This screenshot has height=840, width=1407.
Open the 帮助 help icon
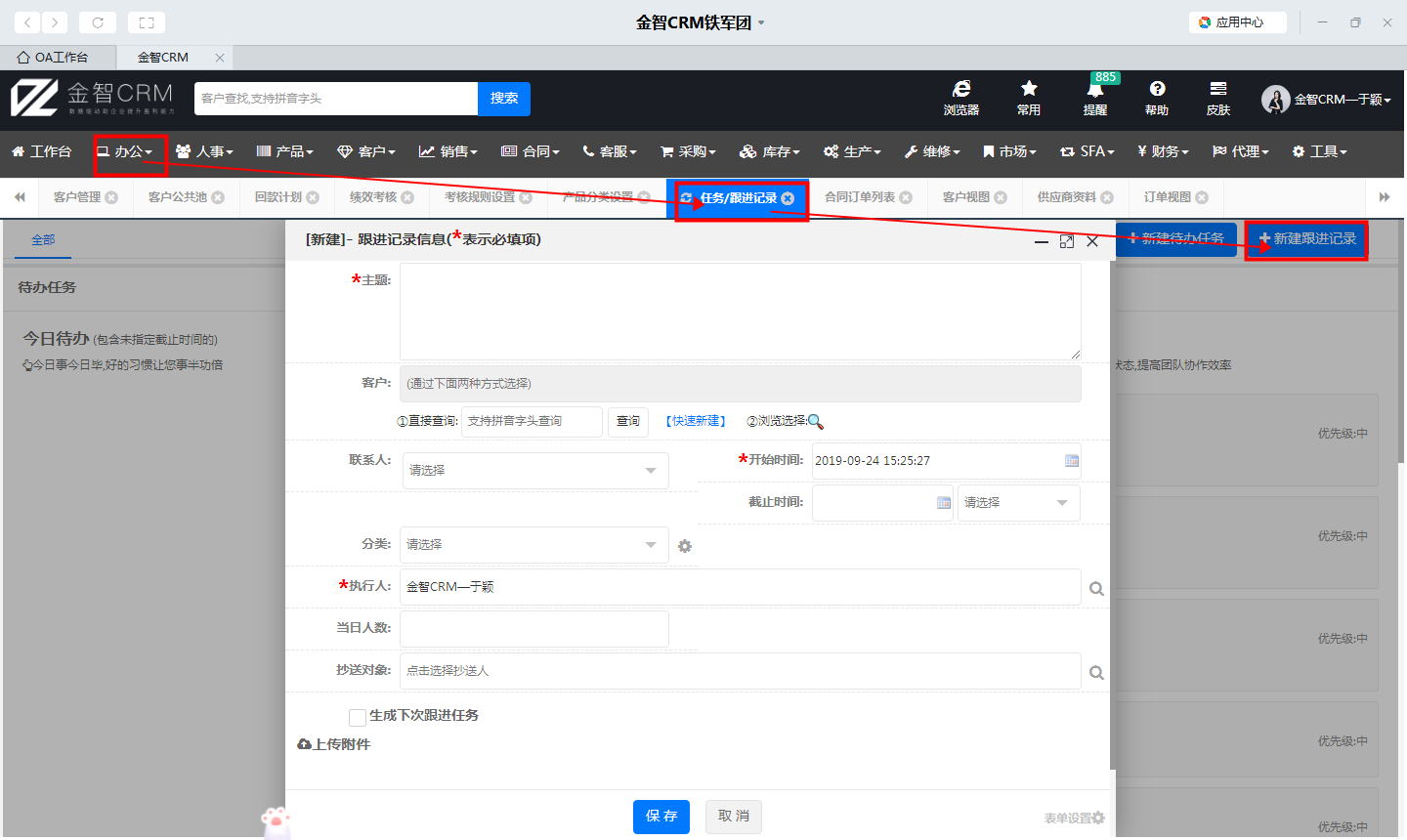1157,98
